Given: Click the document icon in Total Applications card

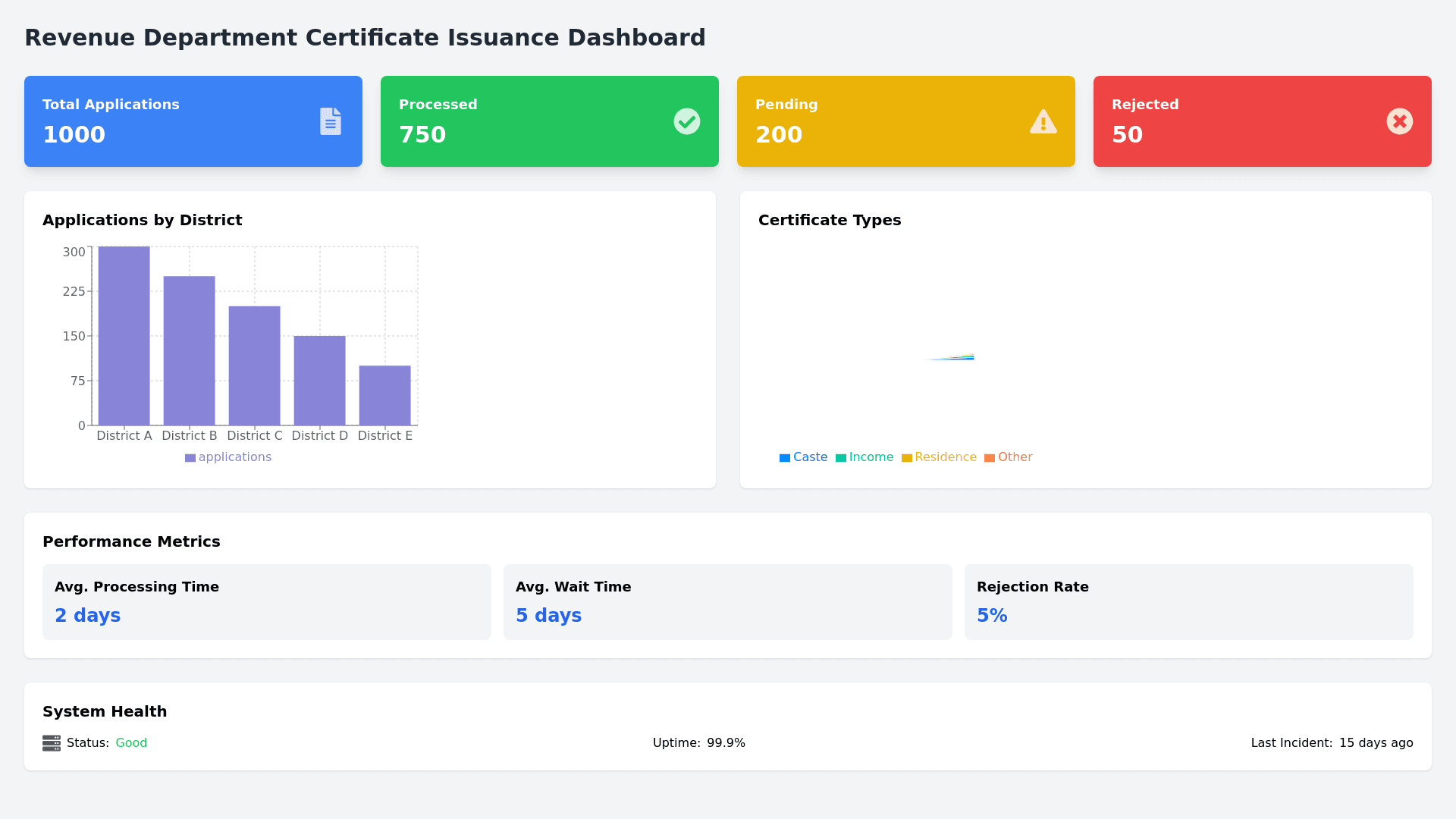Looking at the screenshot, I should coord(331,121).
